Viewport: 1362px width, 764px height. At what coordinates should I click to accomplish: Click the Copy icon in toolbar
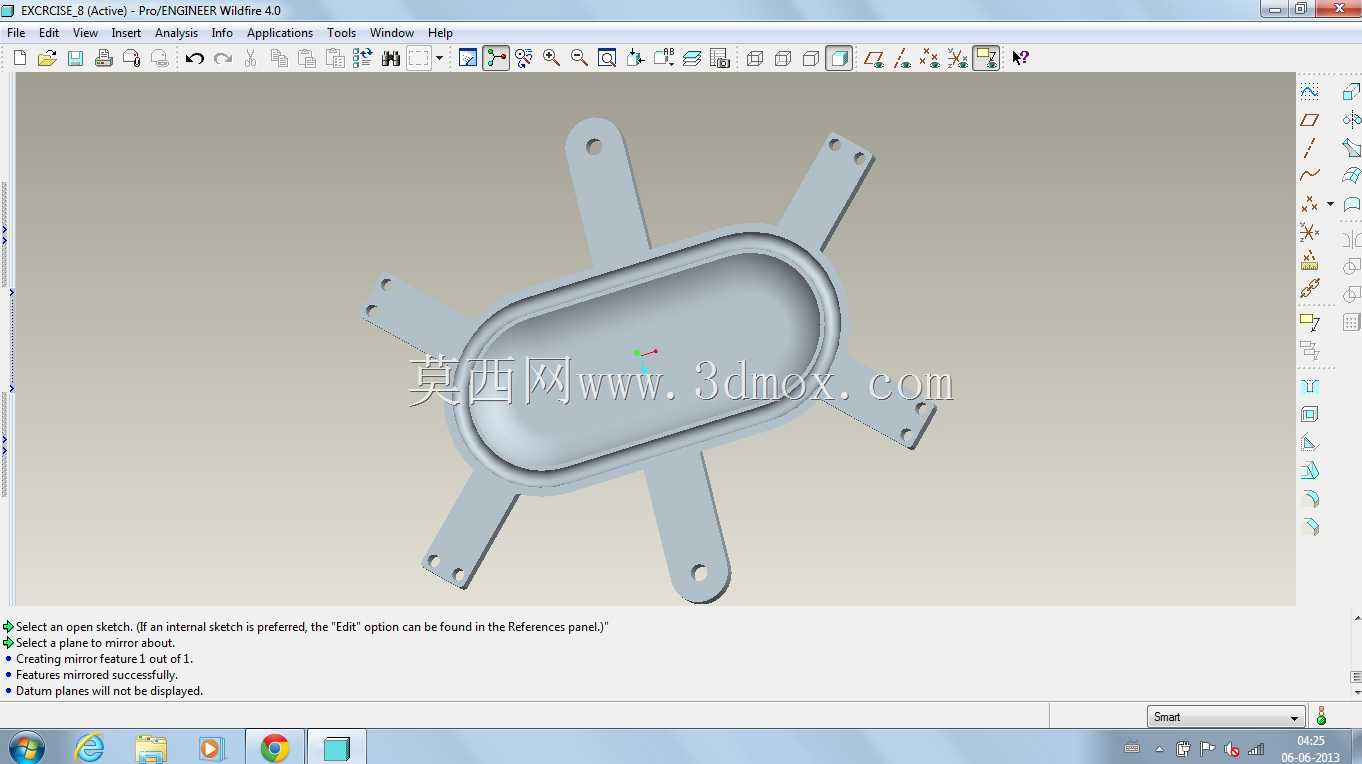click(x=279, y=58)
